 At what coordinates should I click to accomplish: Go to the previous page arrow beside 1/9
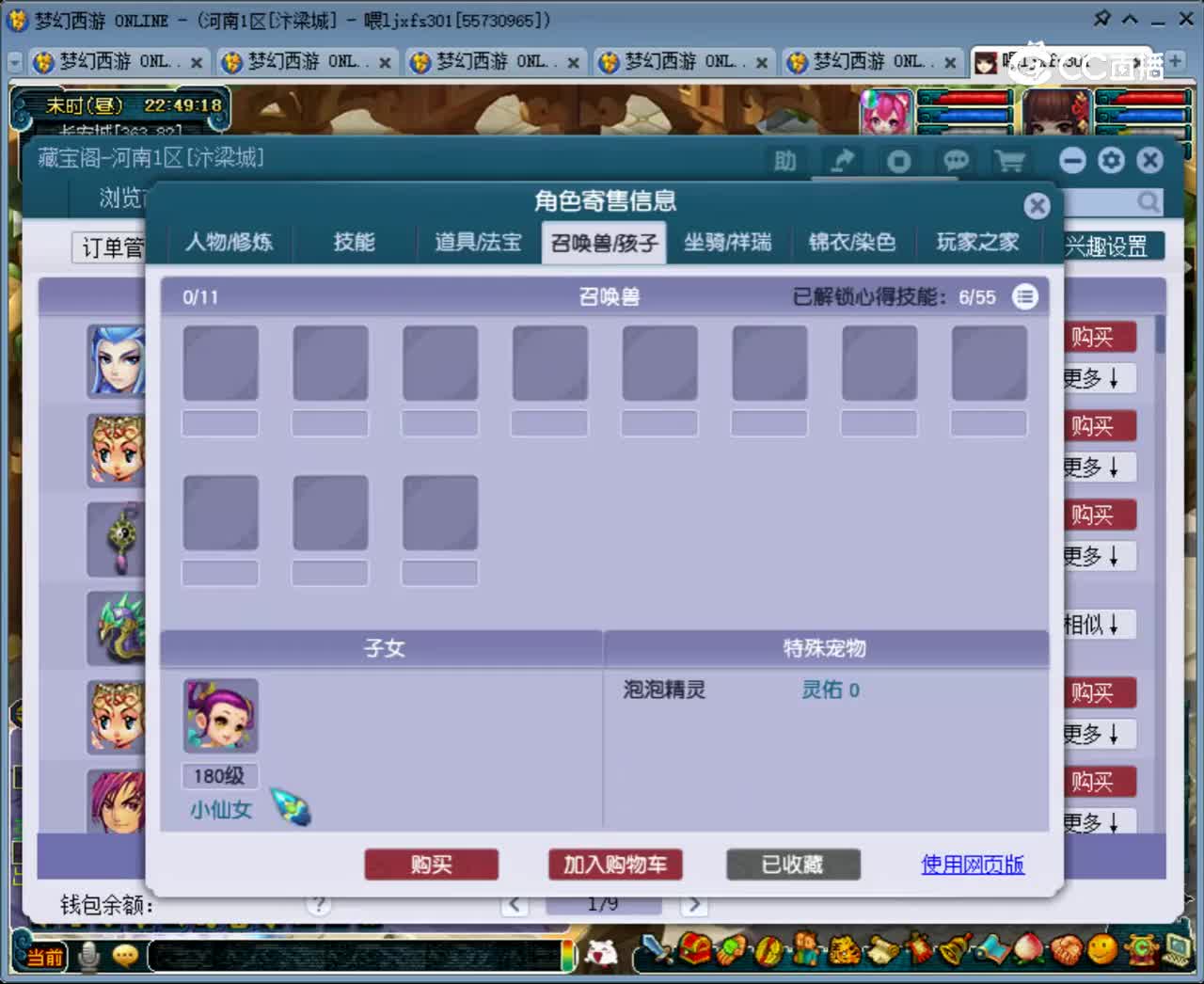click(x=515, y=904)
